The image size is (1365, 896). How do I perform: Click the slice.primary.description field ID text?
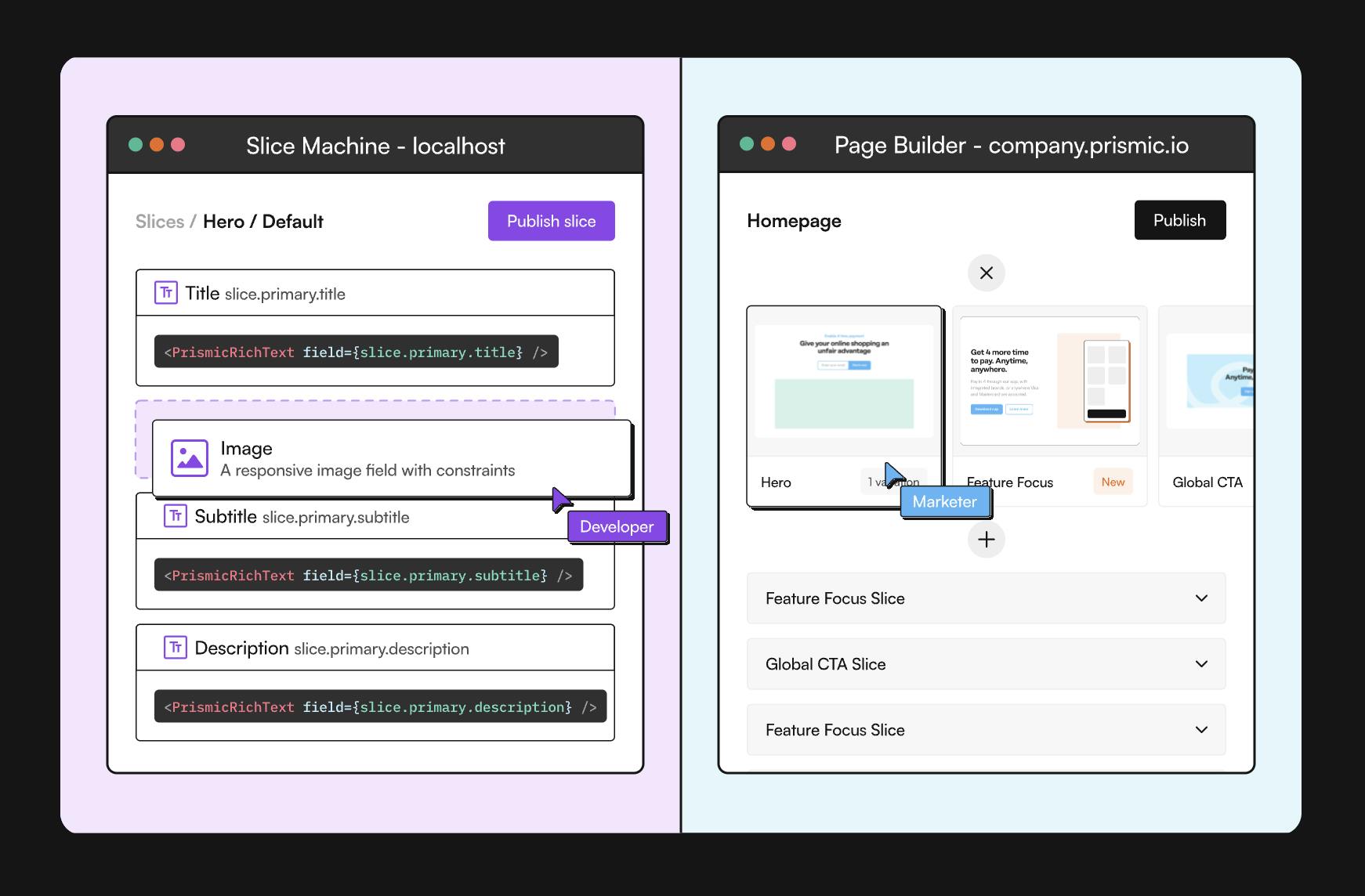point(382,649)
